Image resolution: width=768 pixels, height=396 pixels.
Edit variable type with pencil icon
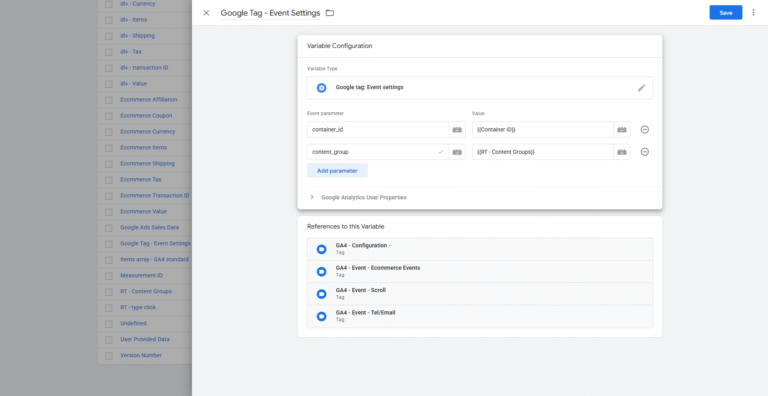click(641, 88)
